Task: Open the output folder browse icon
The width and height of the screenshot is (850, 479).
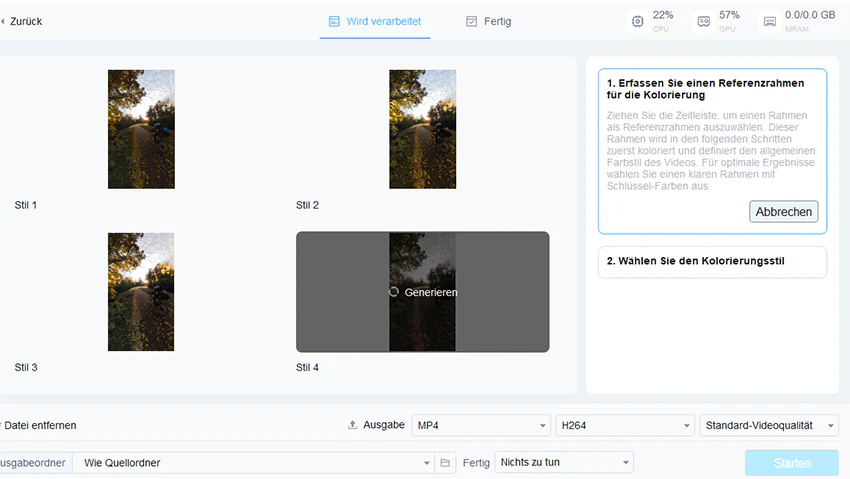Action: 445,463
